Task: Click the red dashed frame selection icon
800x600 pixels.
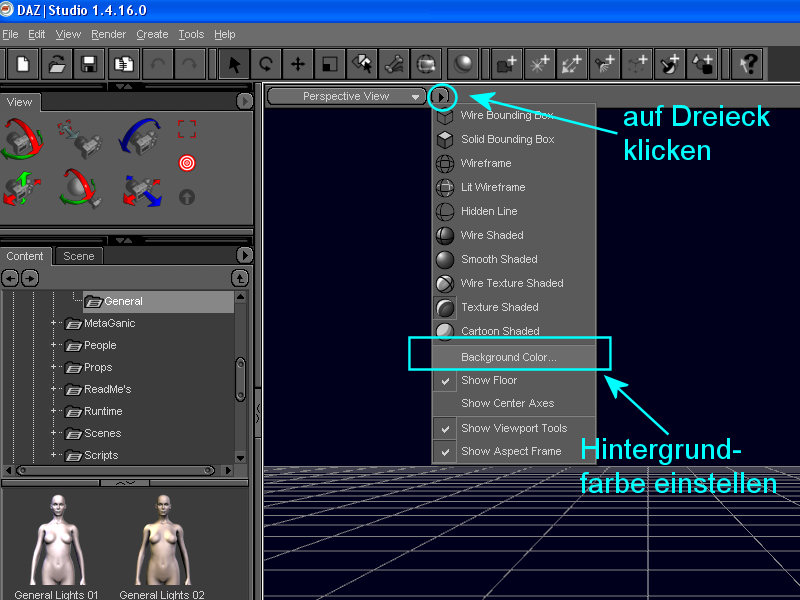Action: pos(187,129)
